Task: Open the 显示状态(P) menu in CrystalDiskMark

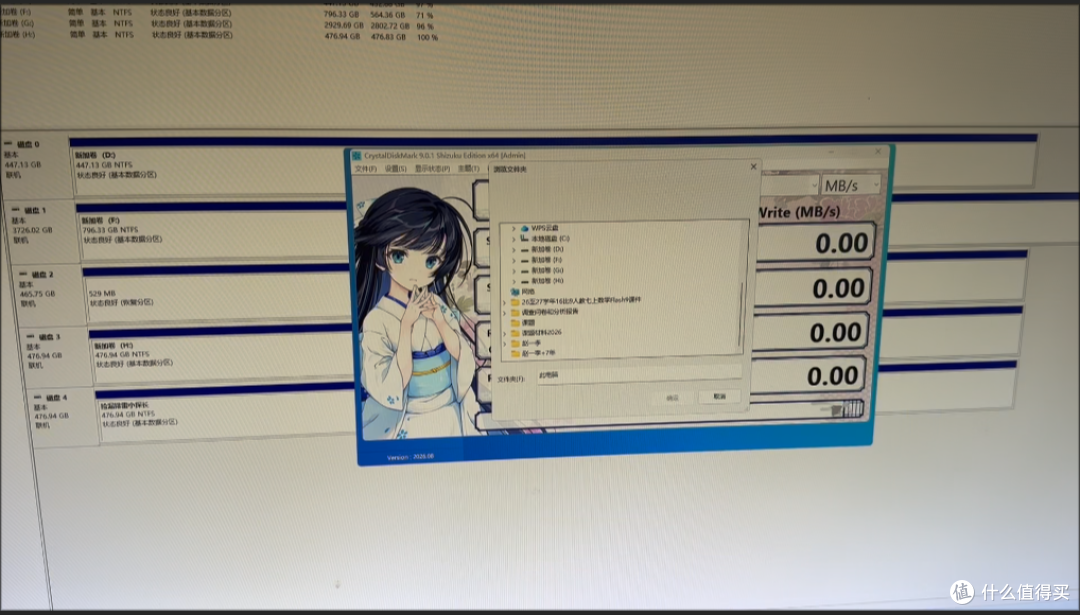Action: [x=432, y=169]
